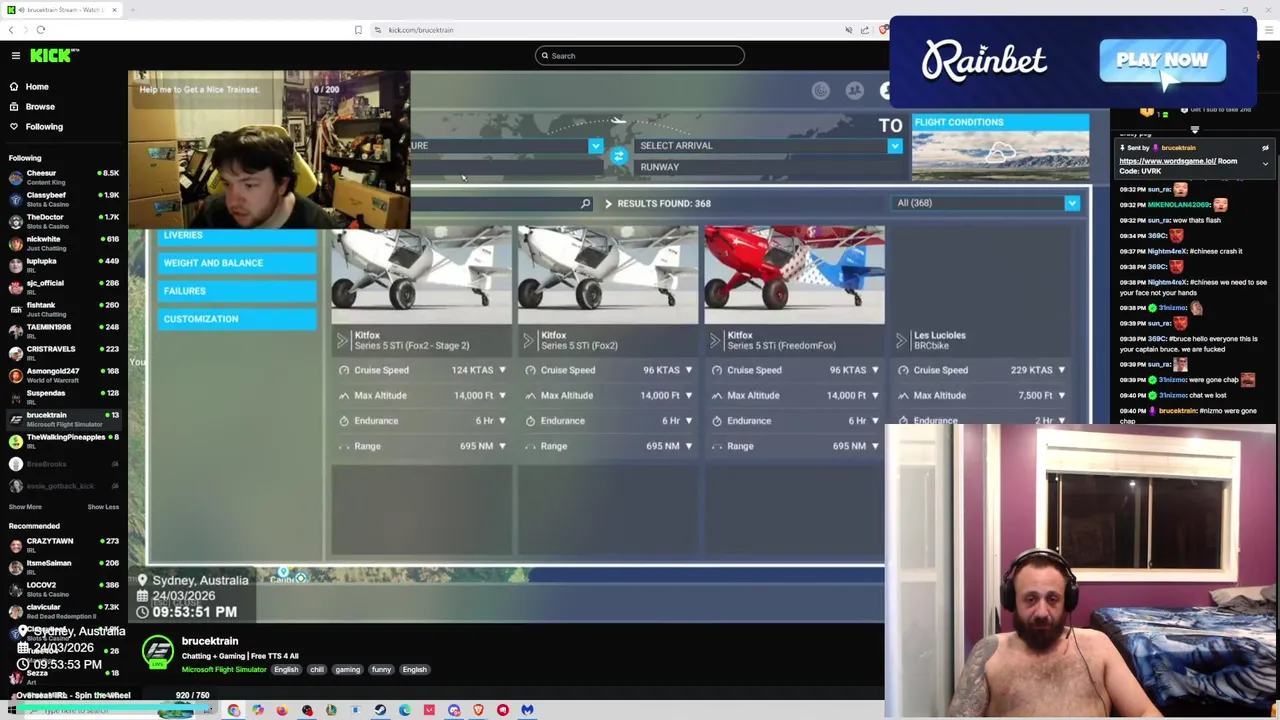
Task: Click Show More under Following
Action: click(x=25, y=507)
